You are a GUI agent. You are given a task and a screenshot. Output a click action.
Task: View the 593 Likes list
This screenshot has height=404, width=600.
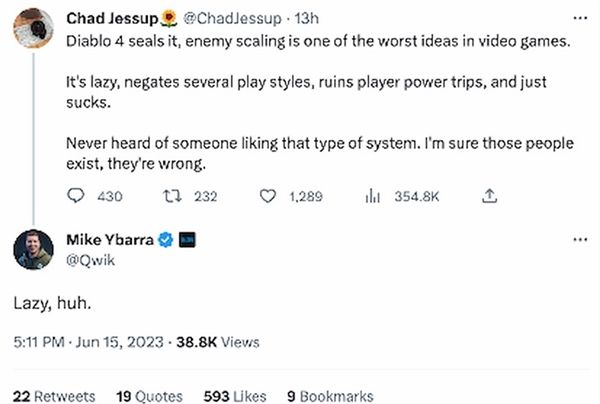[235, 396]
